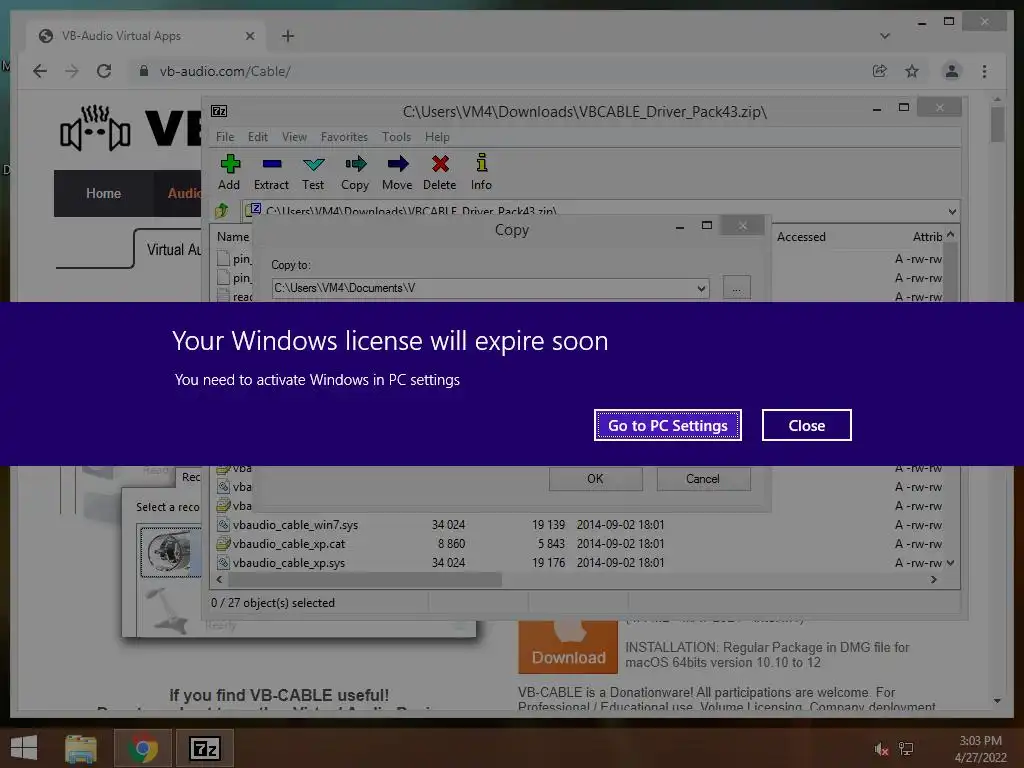This screenshot has width=1024, height=768.
Task: Open Chrome tab search chevron
Action: click(x=885, y=36)
